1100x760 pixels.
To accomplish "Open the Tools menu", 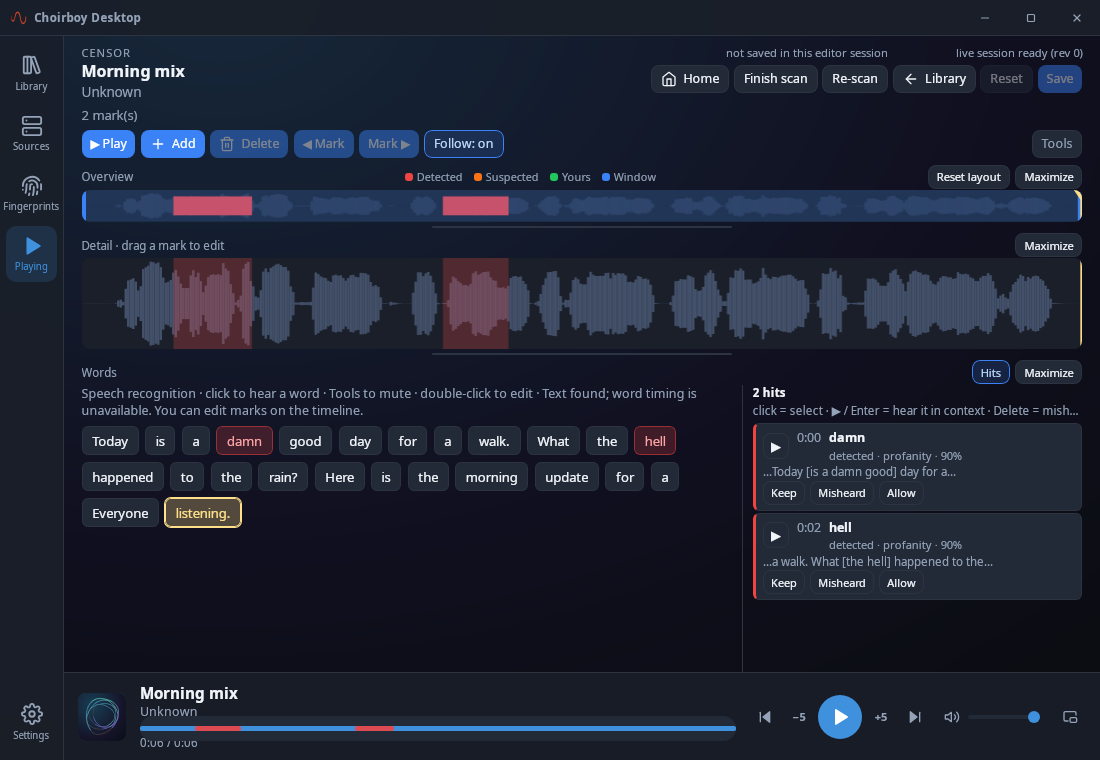I will point(1057,144).
